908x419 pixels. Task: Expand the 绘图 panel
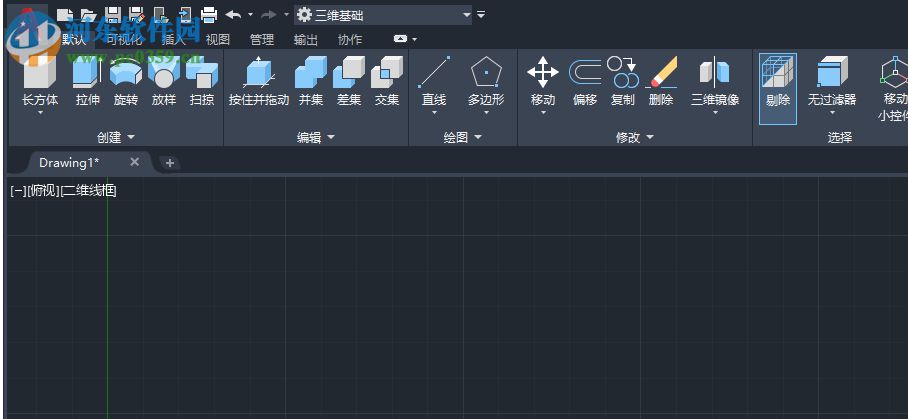[462, 137]
